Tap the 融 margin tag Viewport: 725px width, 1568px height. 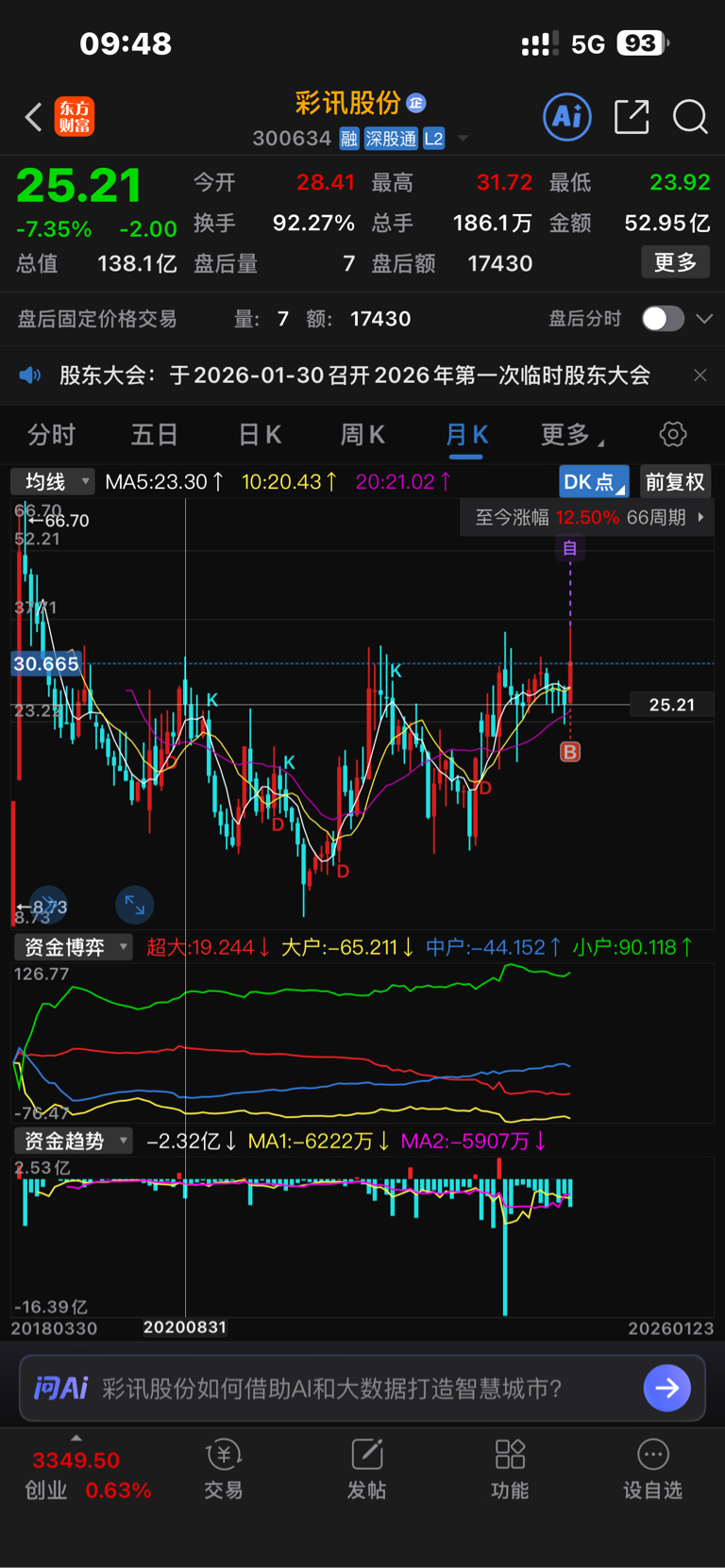coord(349,139)
